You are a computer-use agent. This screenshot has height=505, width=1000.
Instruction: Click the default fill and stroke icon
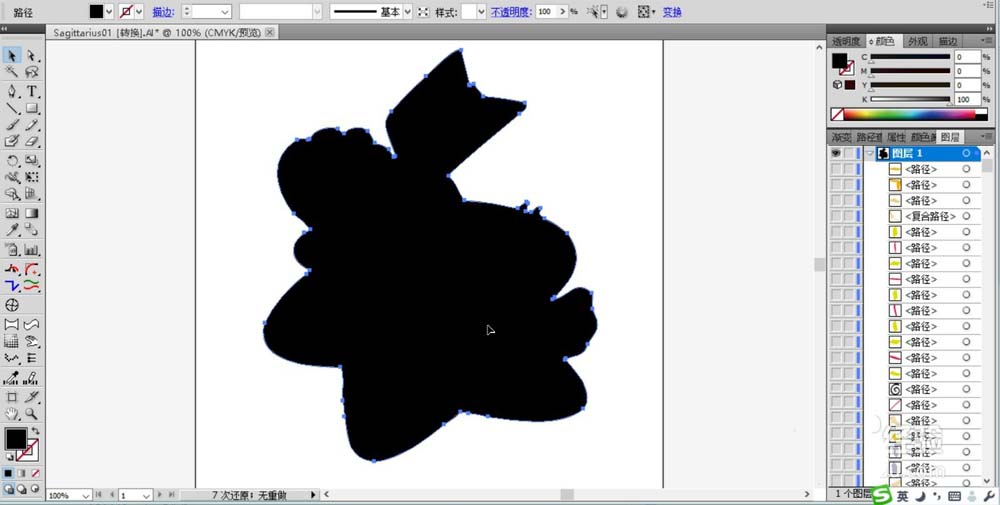click(9, 457)
